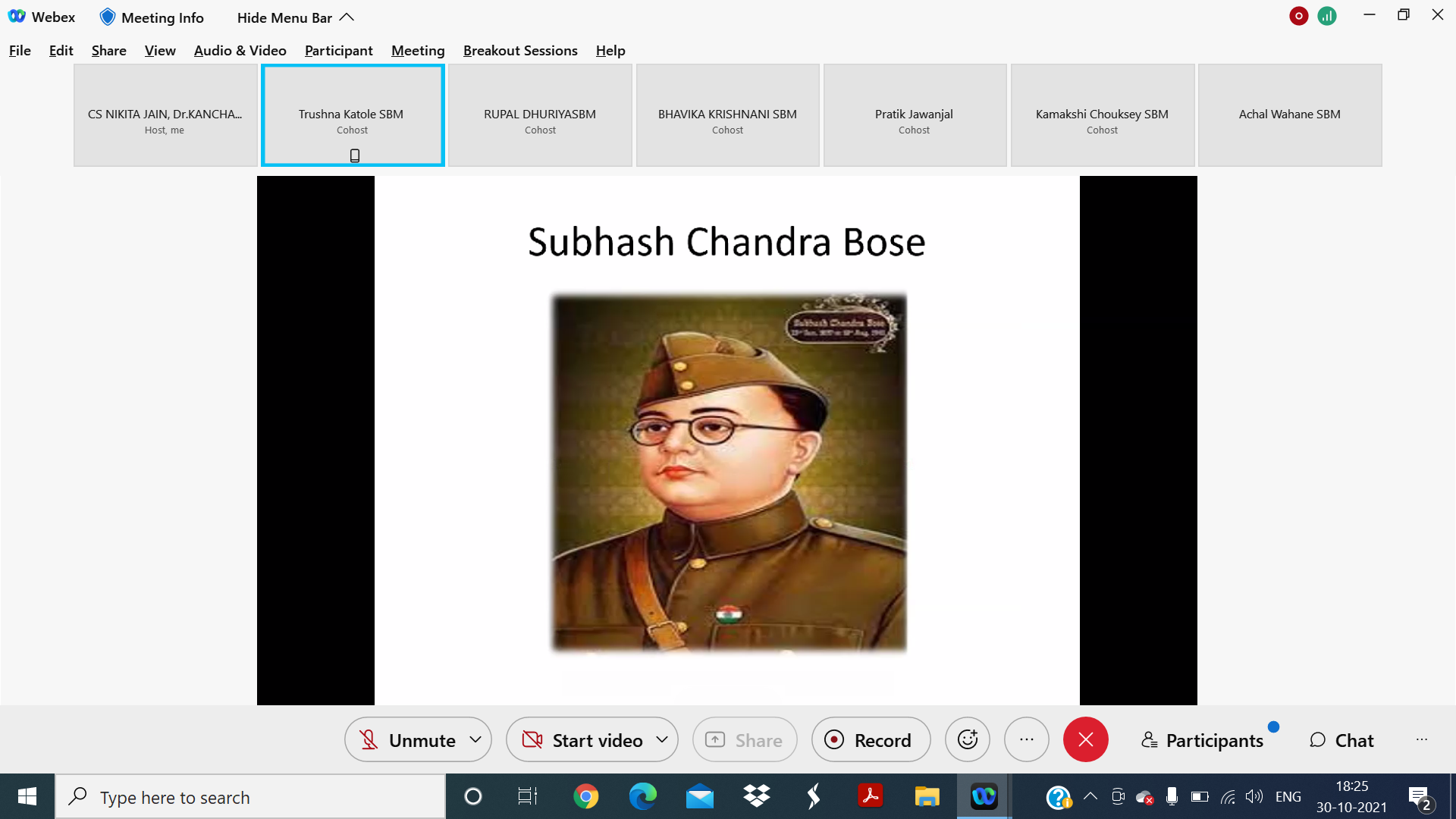Launch Google Chrome from taskbar
This screenshot has width=1456, height=819.
click(x=585, y=796)
